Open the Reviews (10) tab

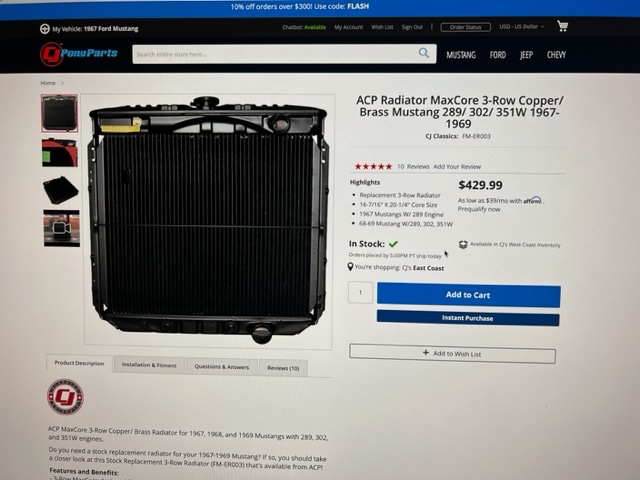pos(283,368)
